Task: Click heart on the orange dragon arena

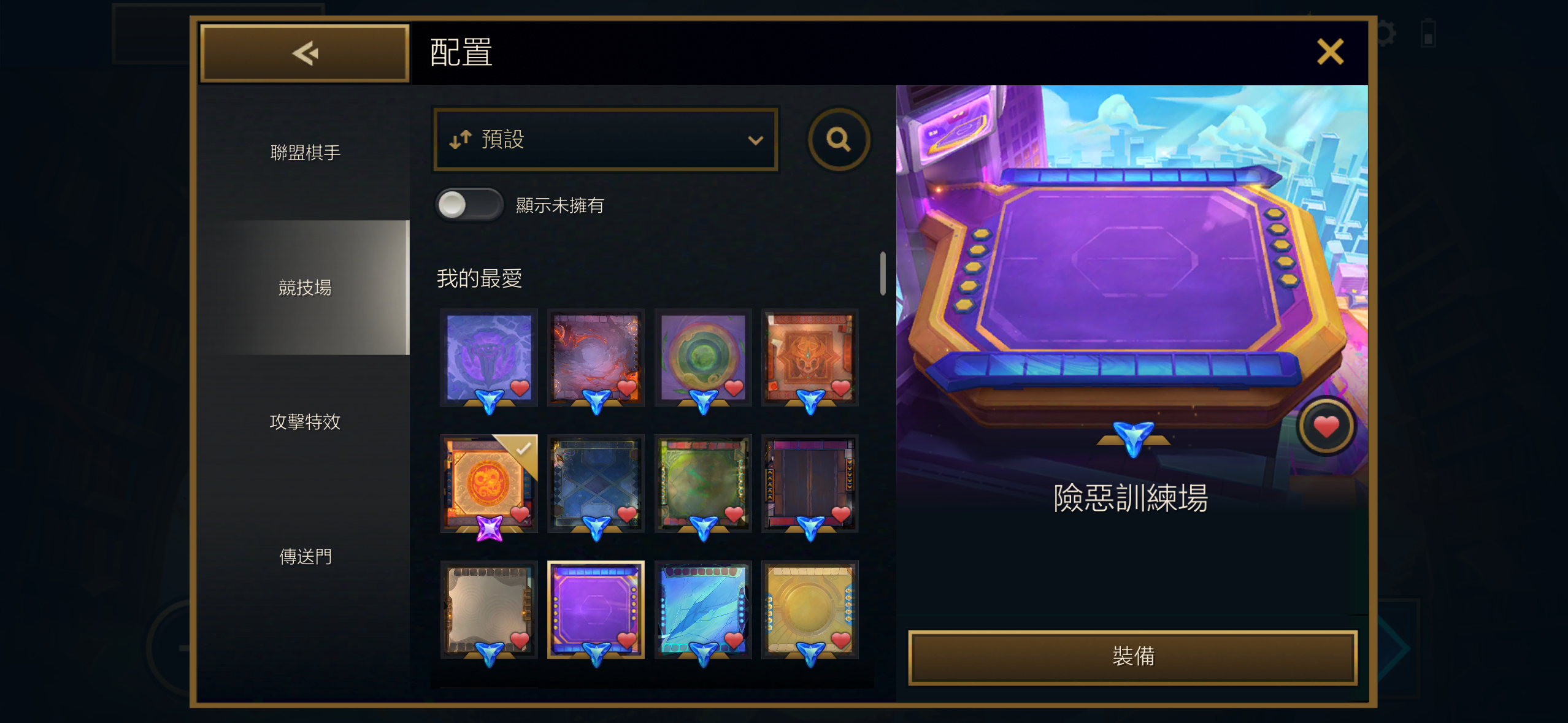Action: pyautogui.click(x=520, y=514)
